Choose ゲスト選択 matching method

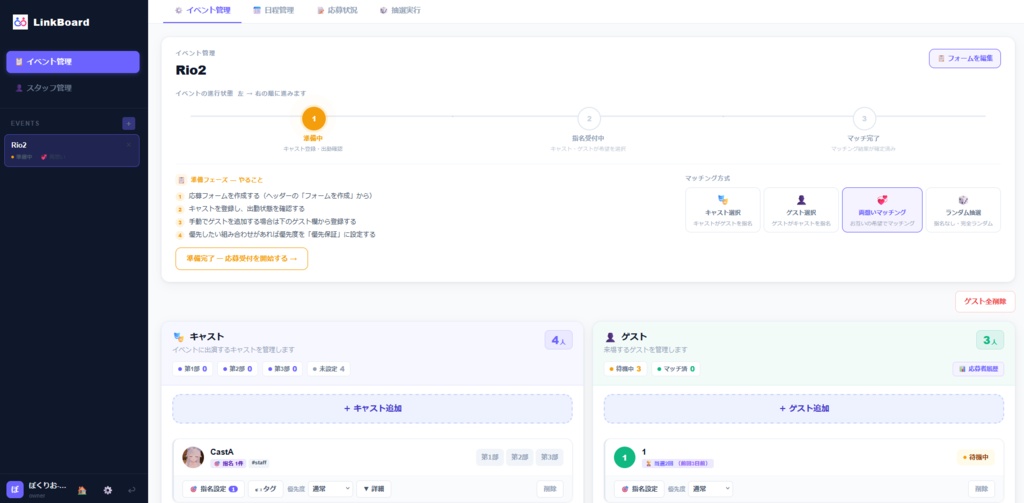point(801,210)
